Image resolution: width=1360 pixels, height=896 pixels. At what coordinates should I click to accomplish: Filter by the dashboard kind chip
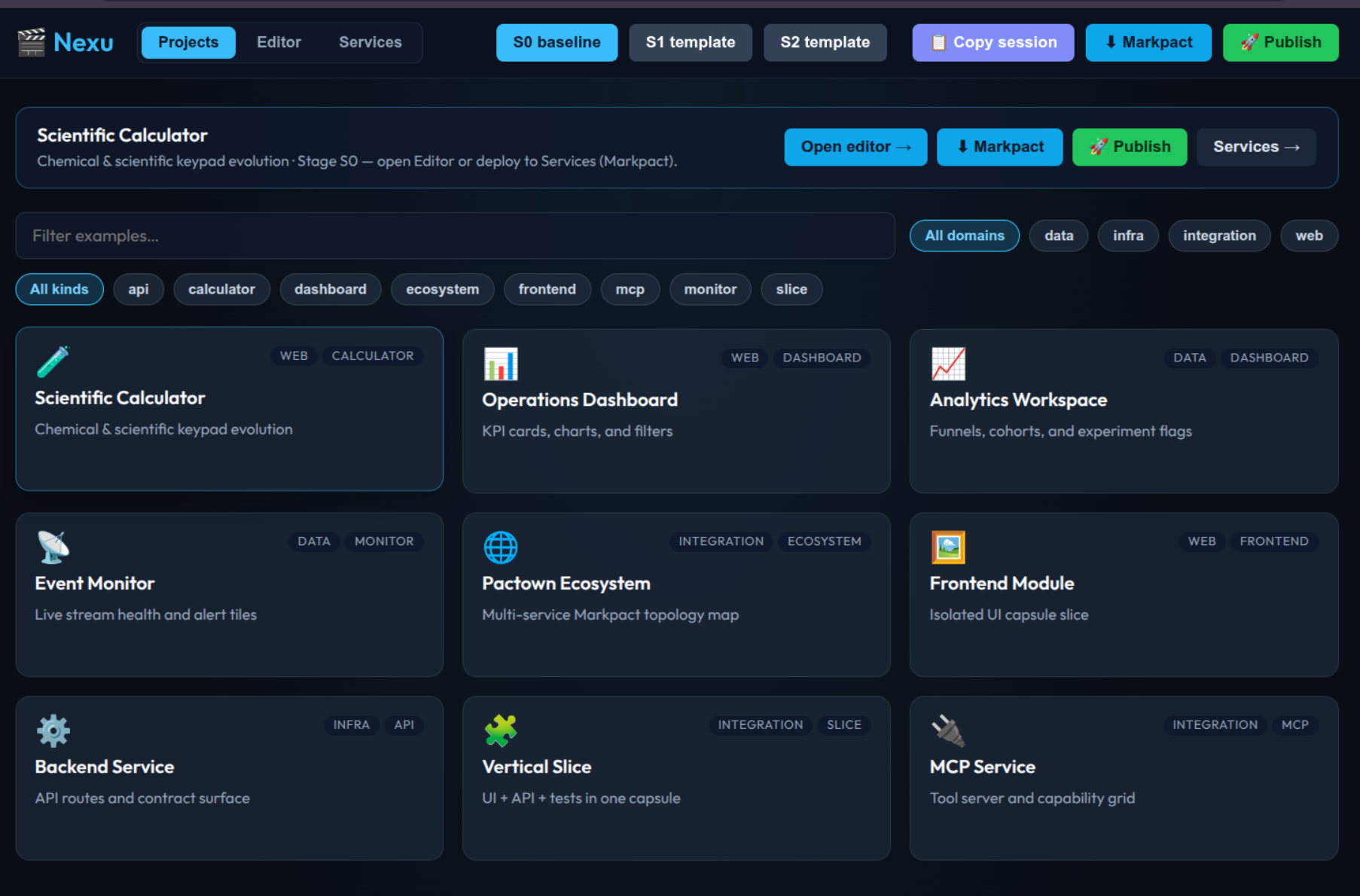(x=331, y=289)
